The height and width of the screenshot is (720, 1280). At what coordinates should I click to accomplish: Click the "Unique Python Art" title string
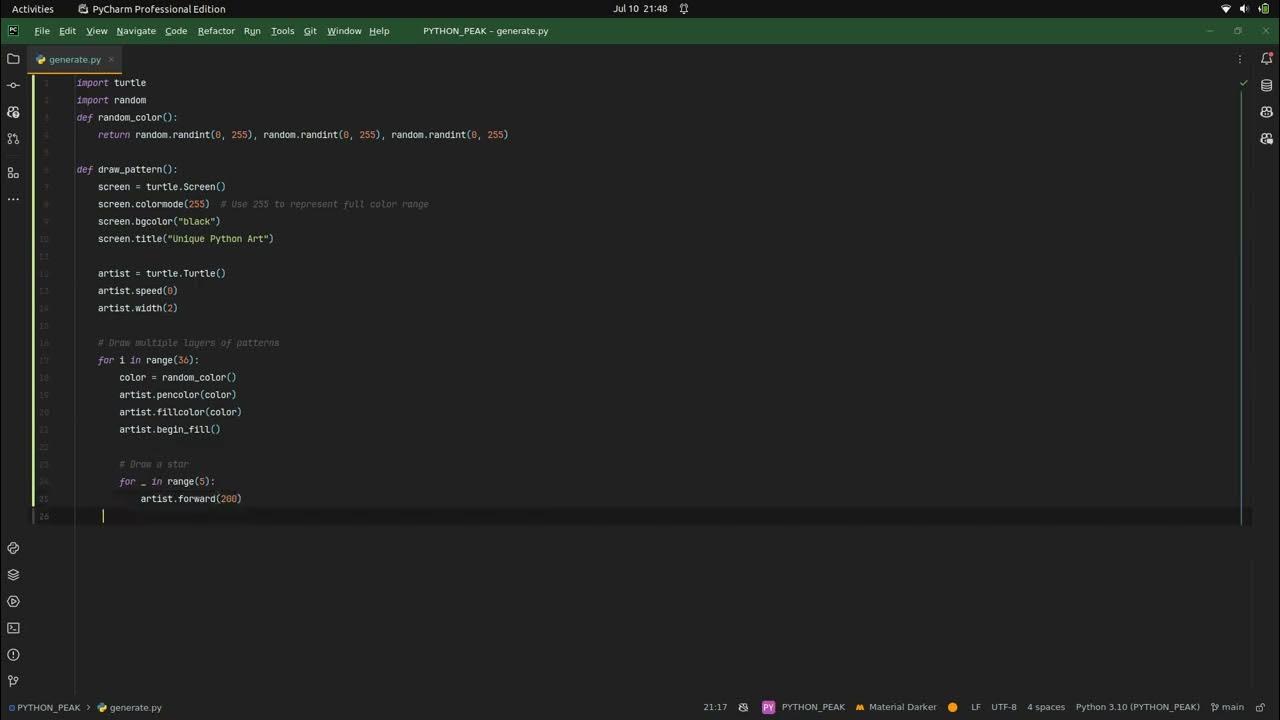[x=218, y=239]
